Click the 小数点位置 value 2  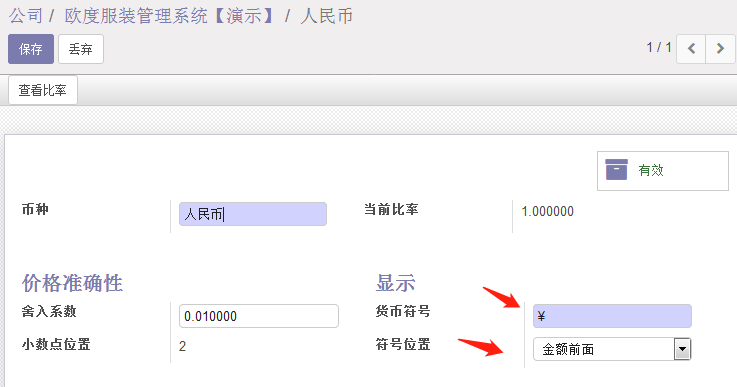(182, 347)
